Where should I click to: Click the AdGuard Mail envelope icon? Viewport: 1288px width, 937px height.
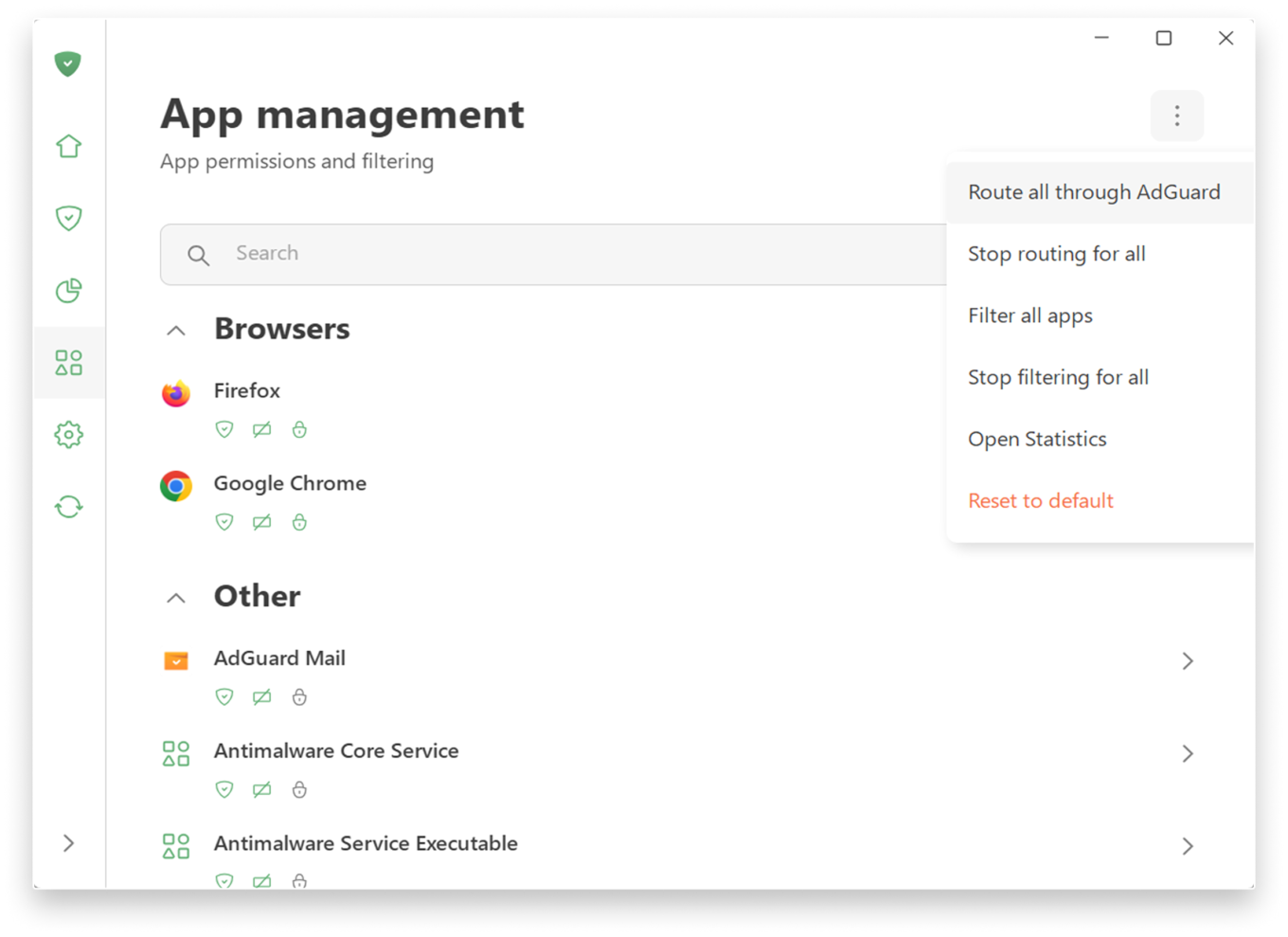(x=176, y=660)
